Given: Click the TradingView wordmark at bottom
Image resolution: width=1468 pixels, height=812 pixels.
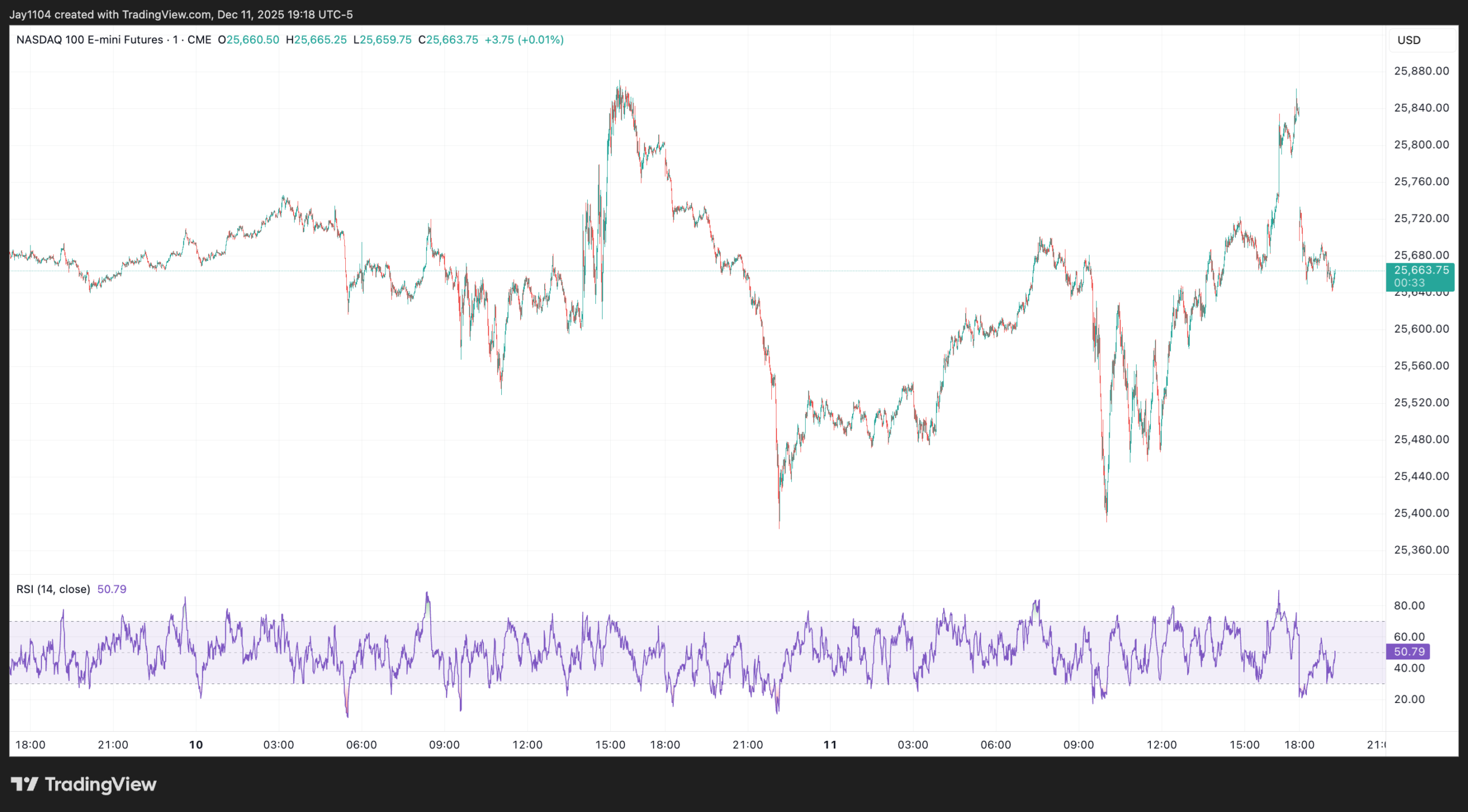Looking at the screenshot, I should tap(100, 784).
